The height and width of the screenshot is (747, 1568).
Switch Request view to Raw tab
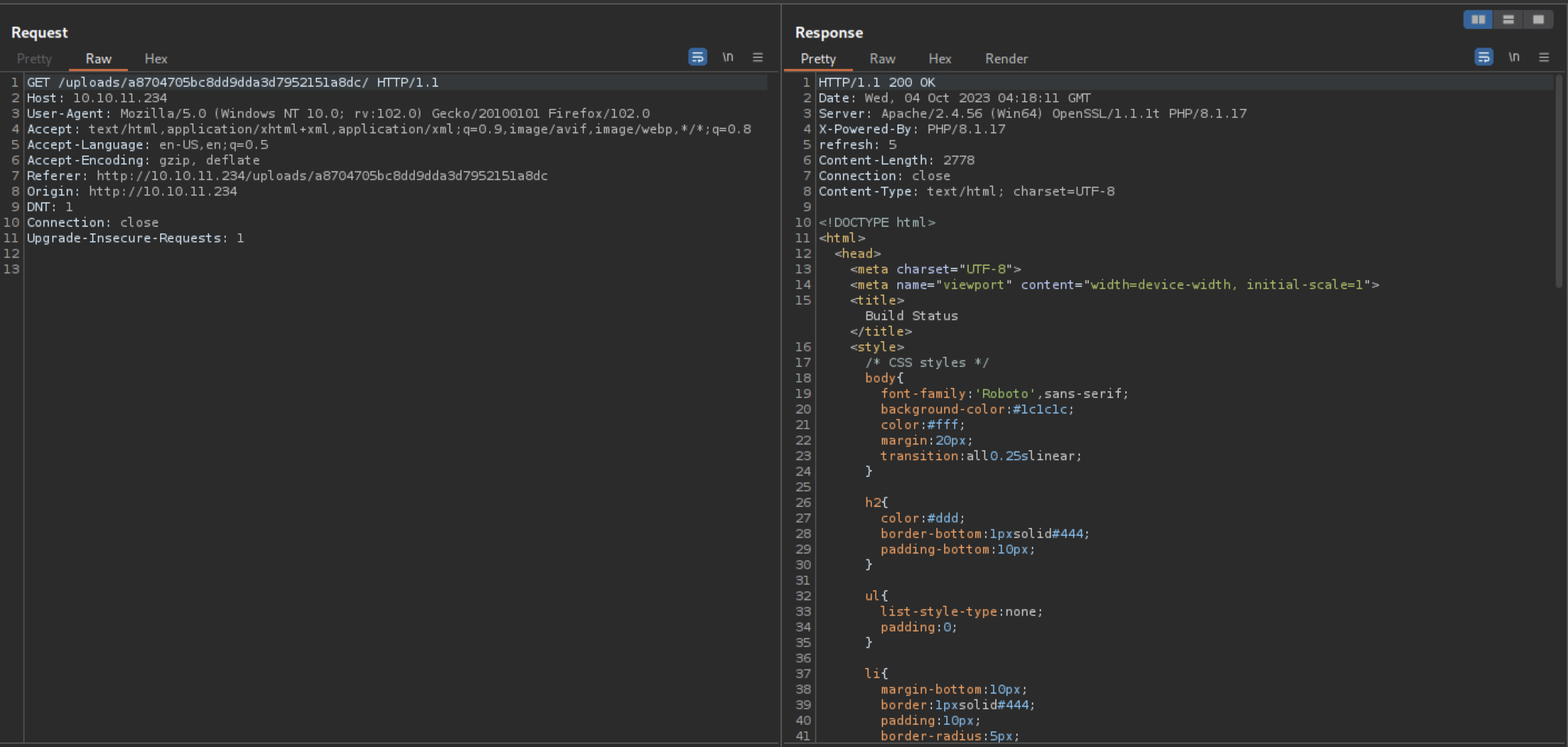(98, 59)
